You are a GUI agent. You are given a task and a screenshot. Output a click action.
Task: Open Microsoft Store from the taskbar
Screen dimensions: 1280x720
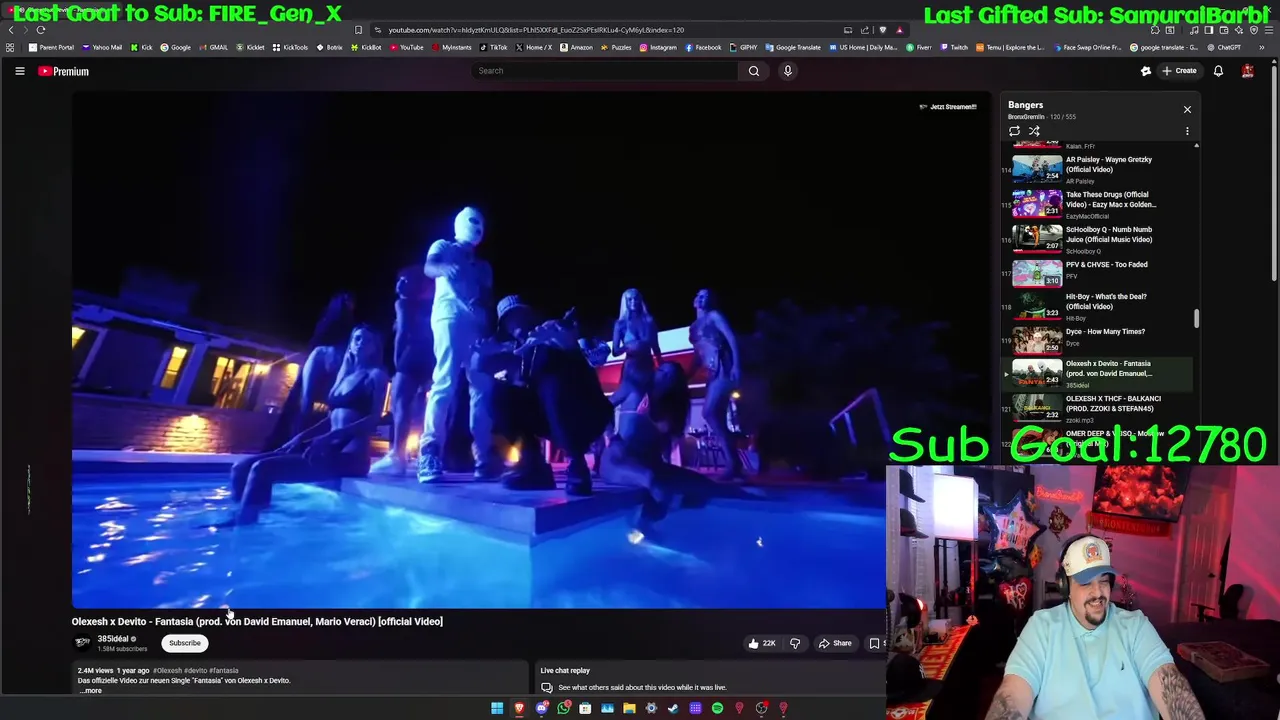[585, 708]
